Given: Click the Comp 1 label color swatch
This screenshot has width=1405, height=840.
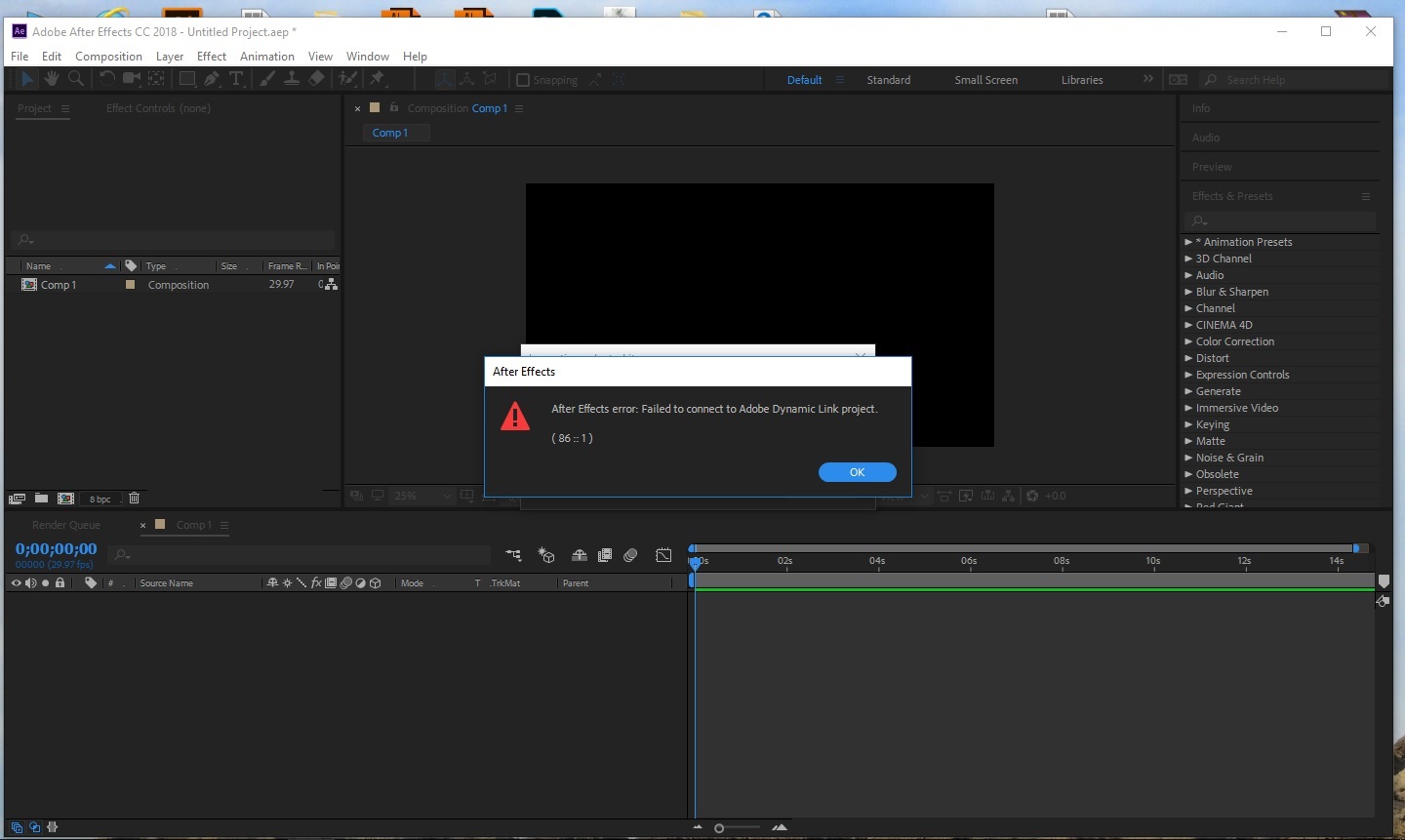Looking at the screenshot, I should [130, 285].
